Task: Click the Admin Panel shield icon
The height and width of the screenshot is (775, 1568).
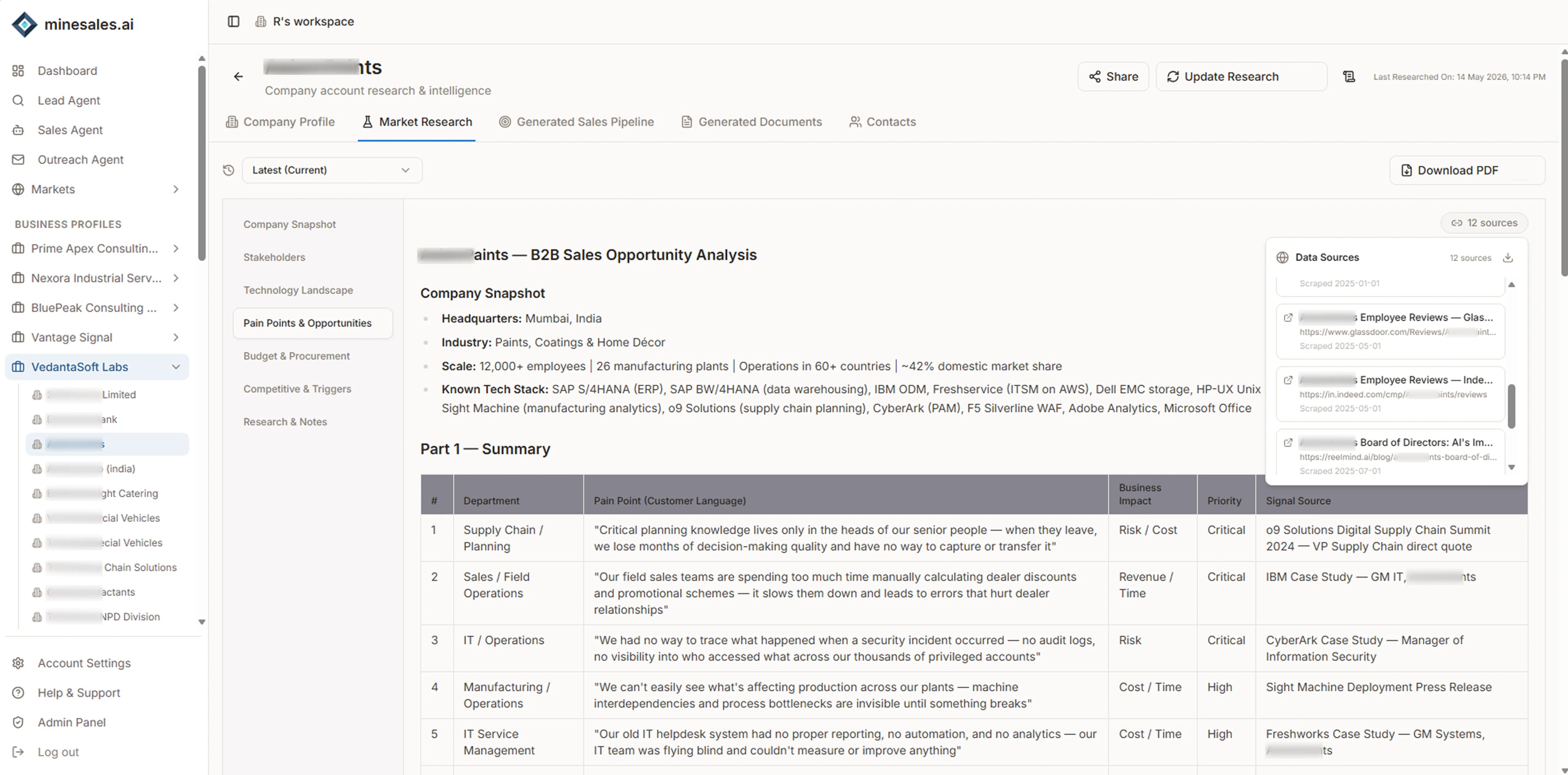Action: [18, 723]
